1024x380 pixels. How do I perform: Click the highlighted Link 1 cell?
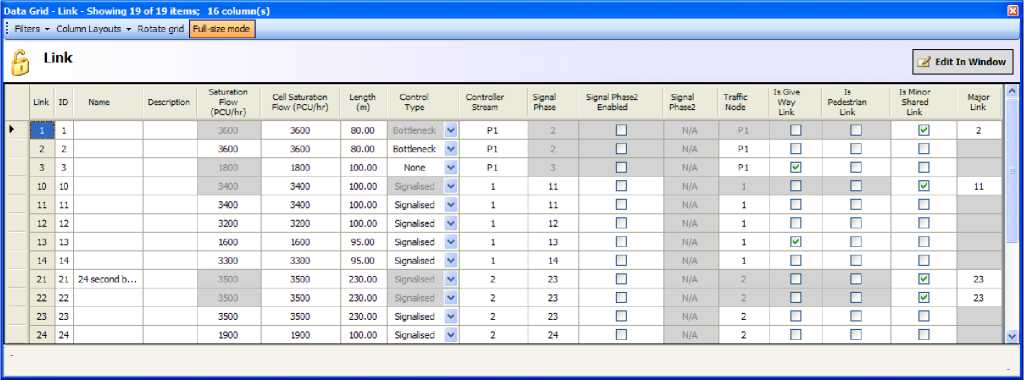click(x=41, y=131)
